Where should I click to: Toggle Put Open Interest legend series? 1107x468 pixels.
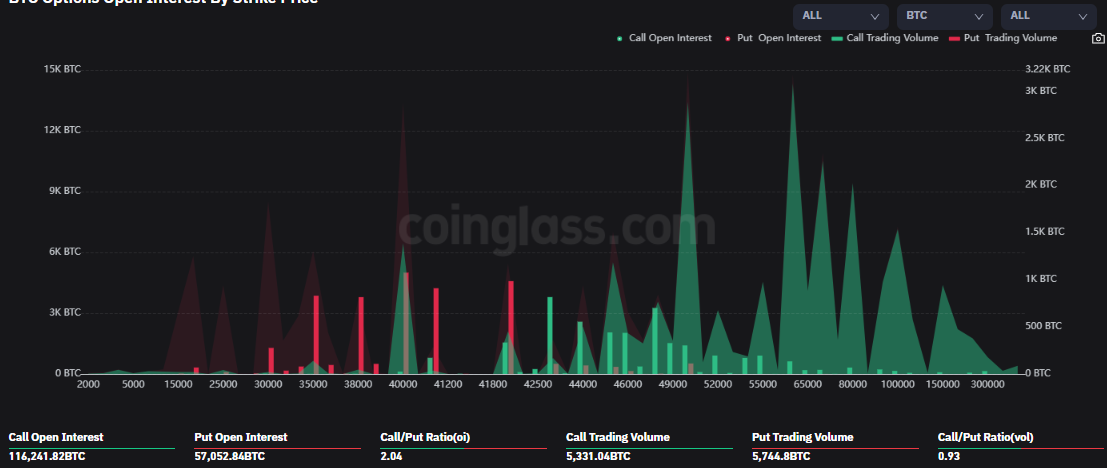click(x=773, y=38)
